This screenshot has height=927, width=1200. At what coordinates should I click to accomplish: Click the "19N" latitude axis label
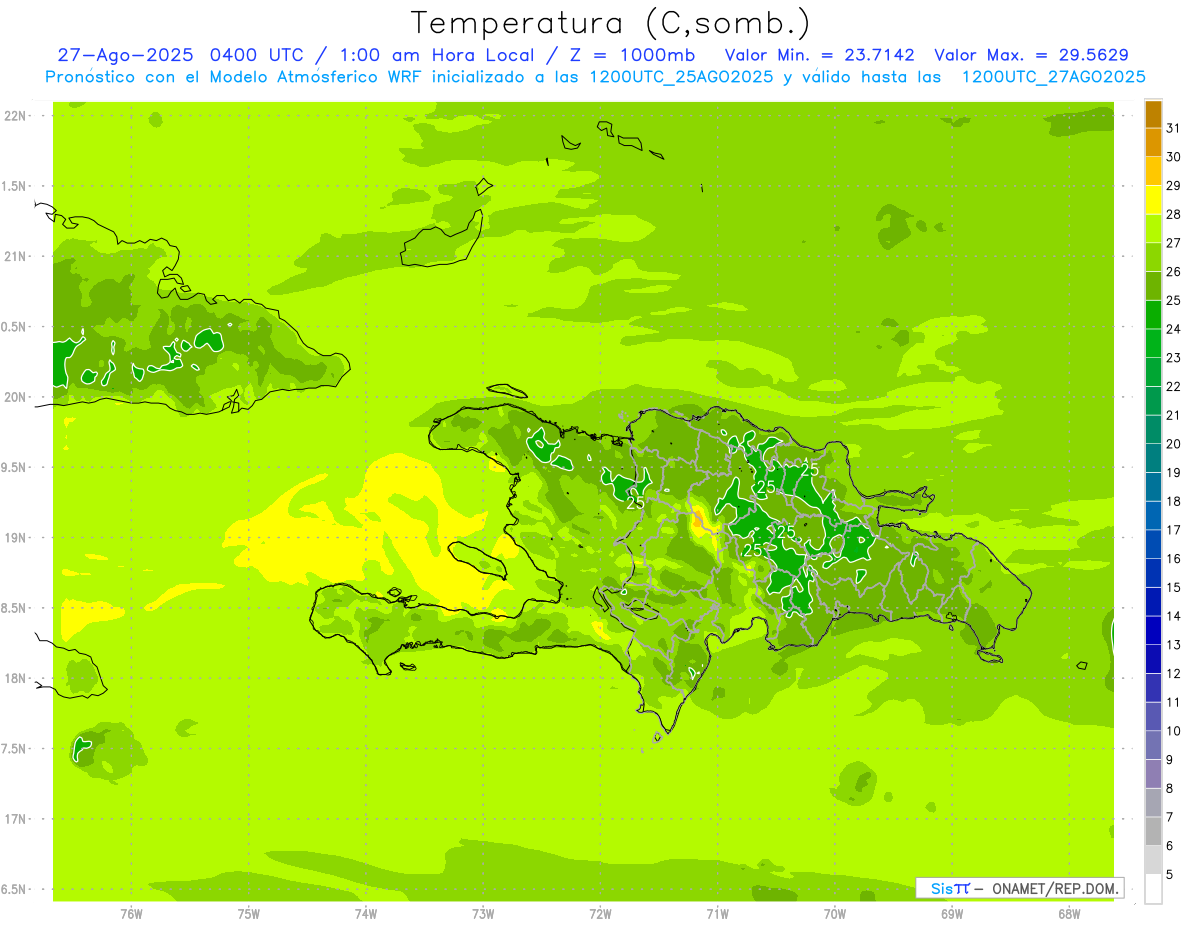14,537
